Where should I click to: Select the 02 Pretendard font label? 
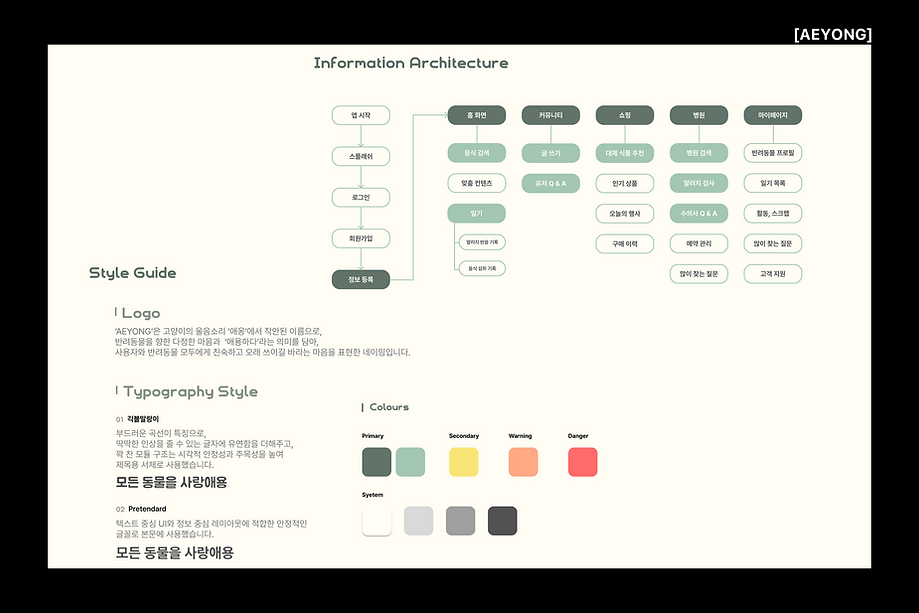pyautogui.click(x=141, y=509)
